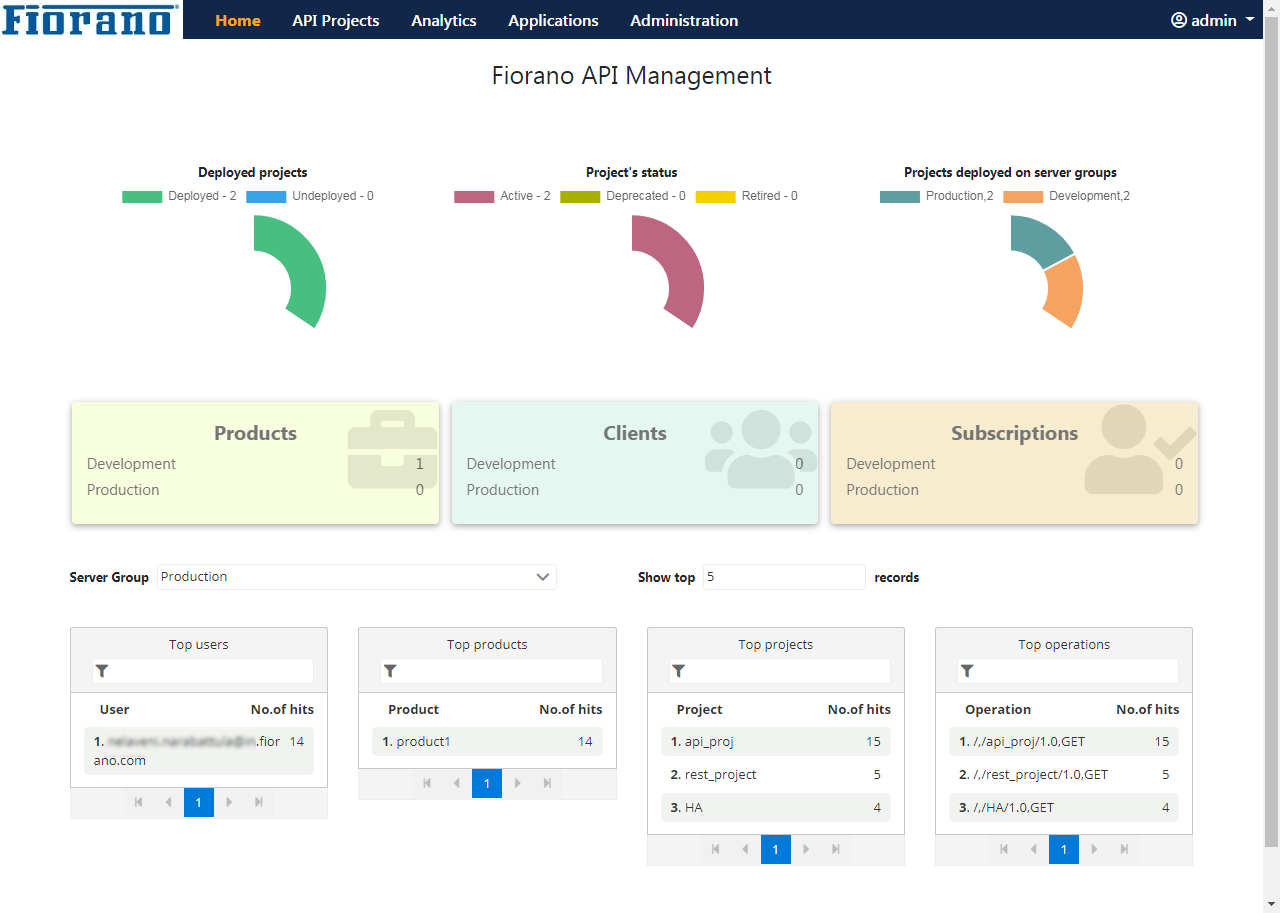Viewport: 1280px width, 913px height.
Task: Click the admin user profile icon
Action: (x=1179, y=20)
